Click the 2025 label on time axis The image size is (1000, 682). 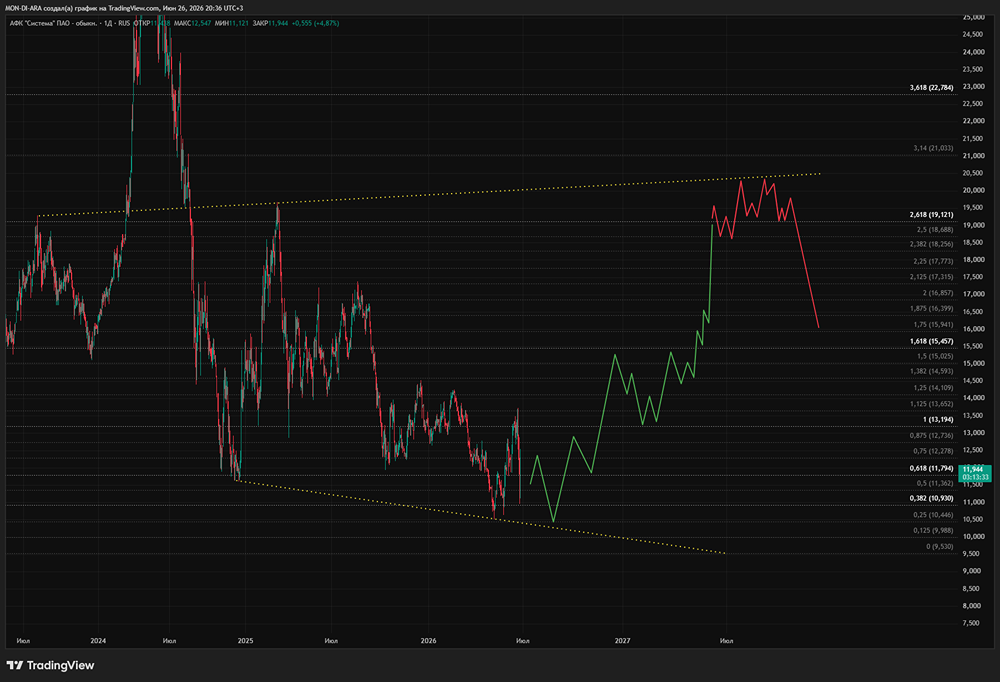tap(246, 641)
